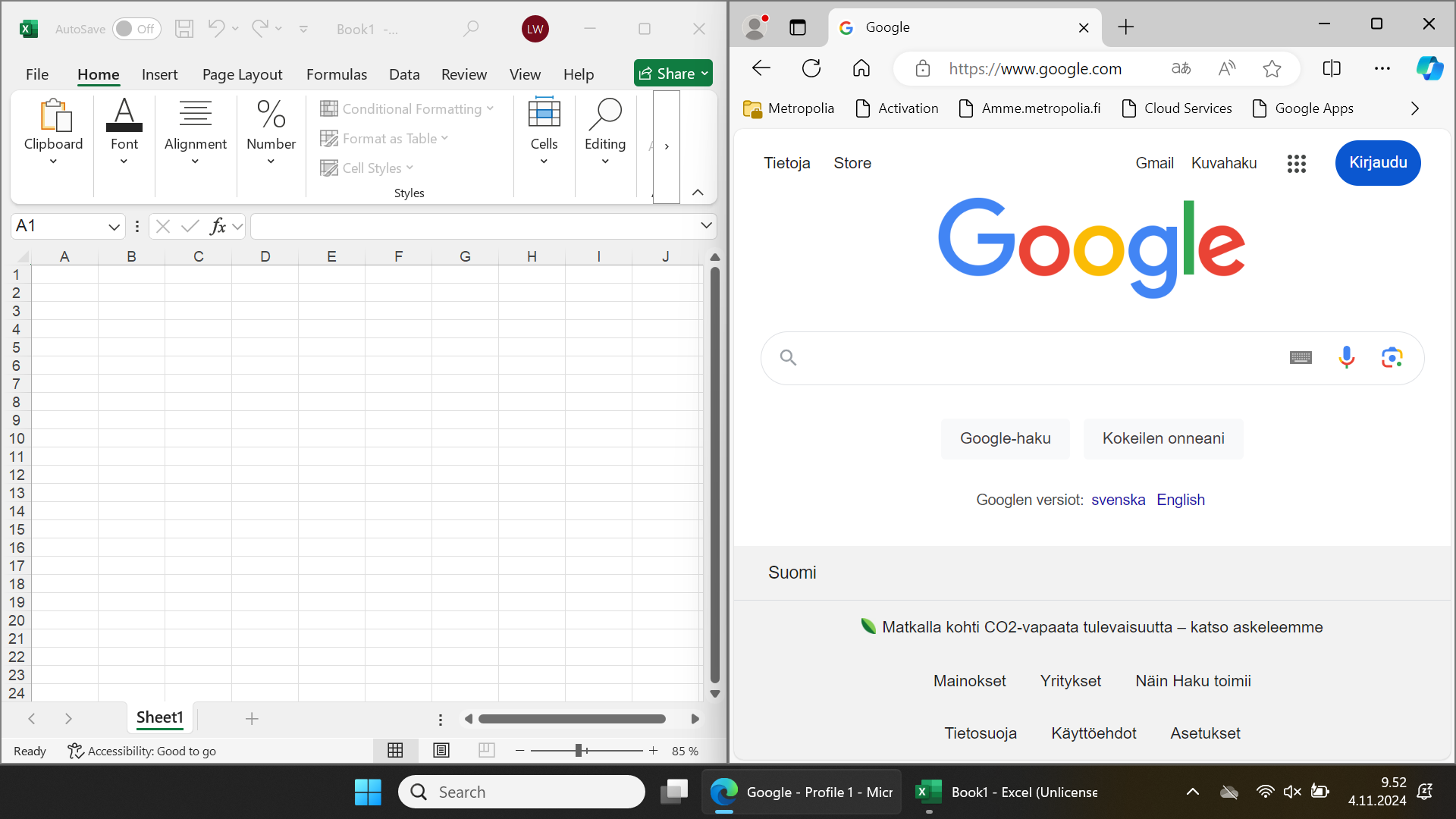
Task: Switch to Page Layout view icon
Action: pos(441,751)
